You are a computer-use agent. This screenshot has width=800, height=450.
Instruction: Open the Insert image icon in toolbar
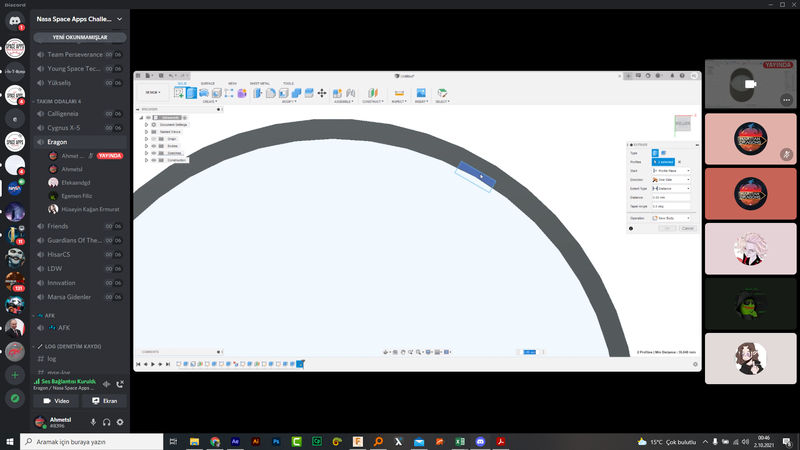(420, 93)
